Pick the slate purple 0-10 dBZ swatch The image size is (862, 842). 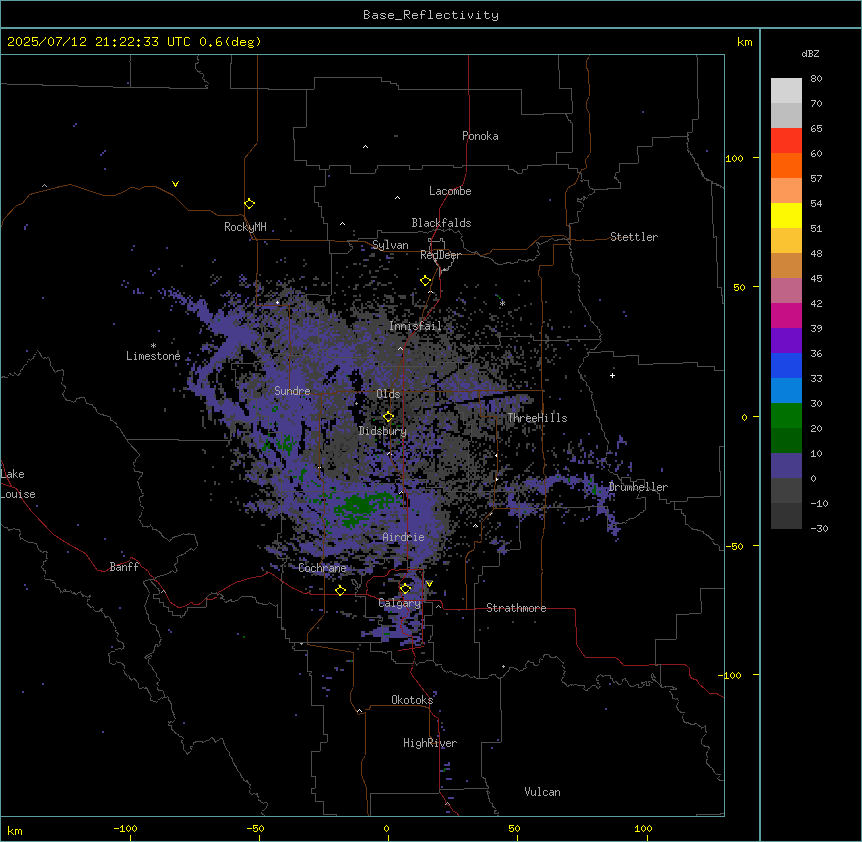coord(786,466)
